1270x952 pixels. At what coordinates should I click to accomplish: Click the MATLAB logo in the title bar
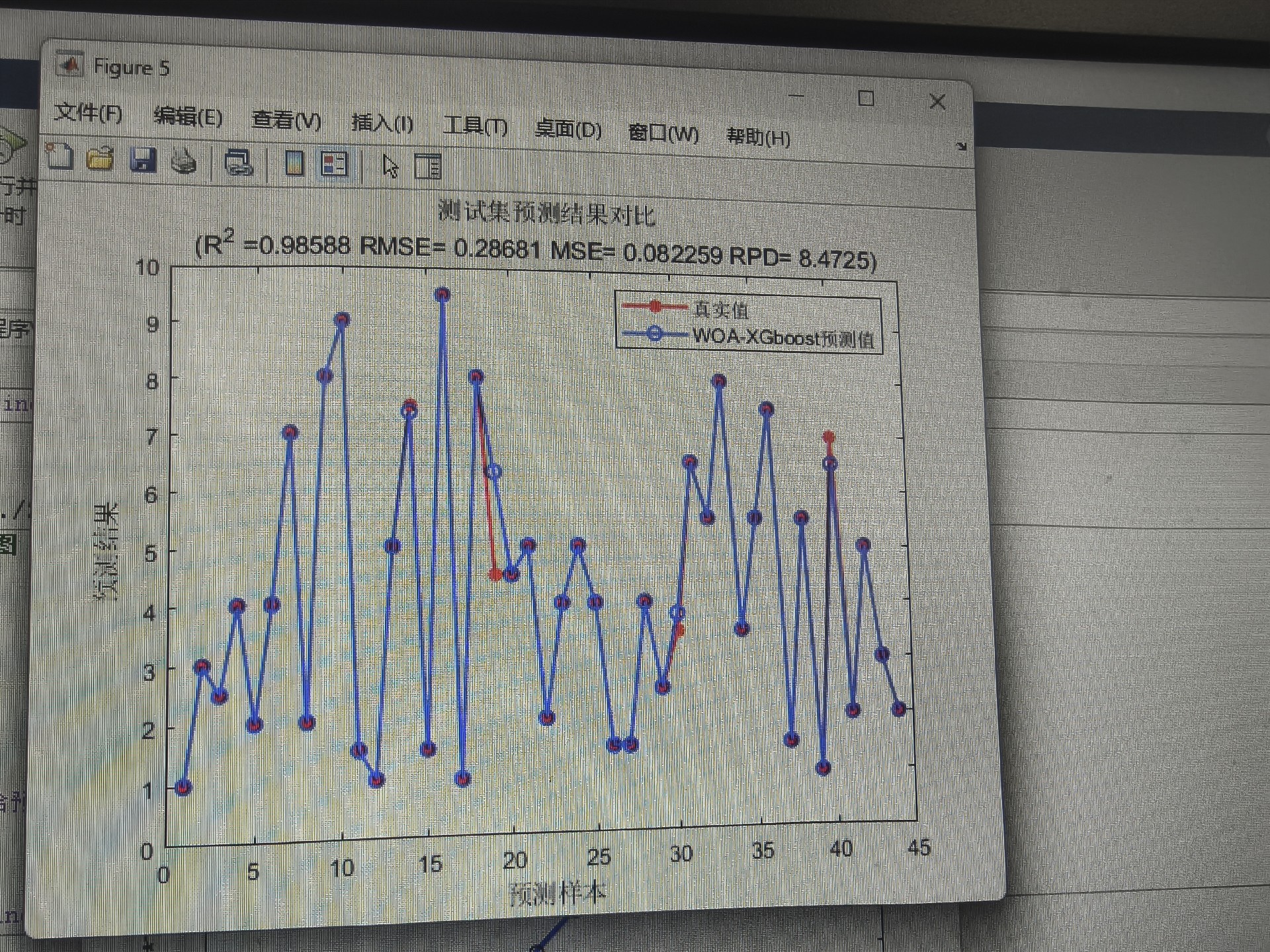[69, 65]
